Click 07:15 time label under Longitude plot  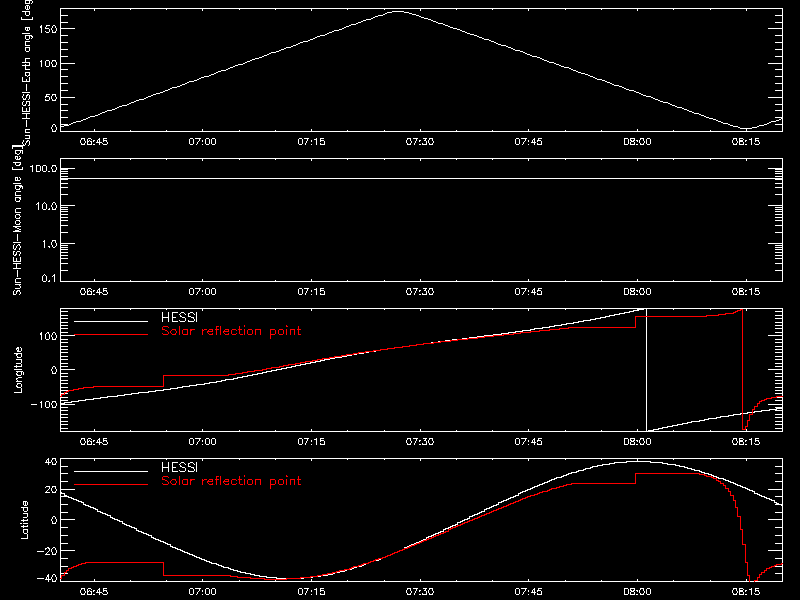pyautogui.click(x=311, y=442)
